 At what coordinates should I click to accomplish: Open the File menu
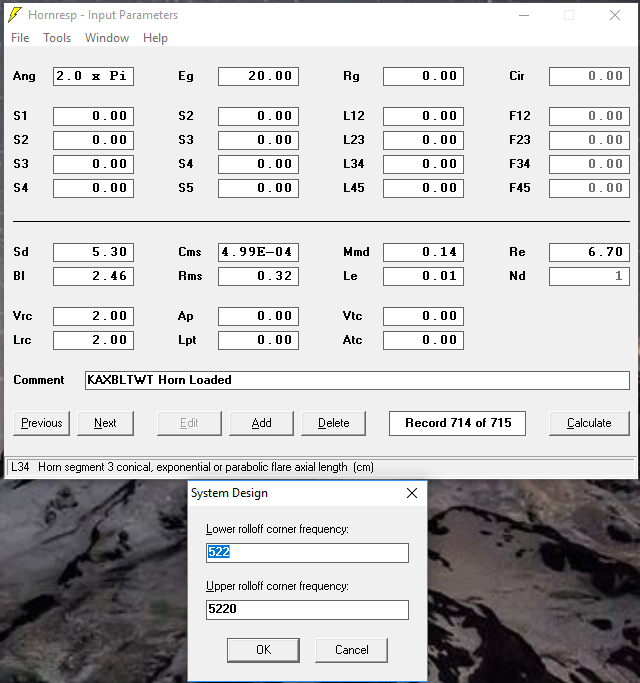pos(20,38)
